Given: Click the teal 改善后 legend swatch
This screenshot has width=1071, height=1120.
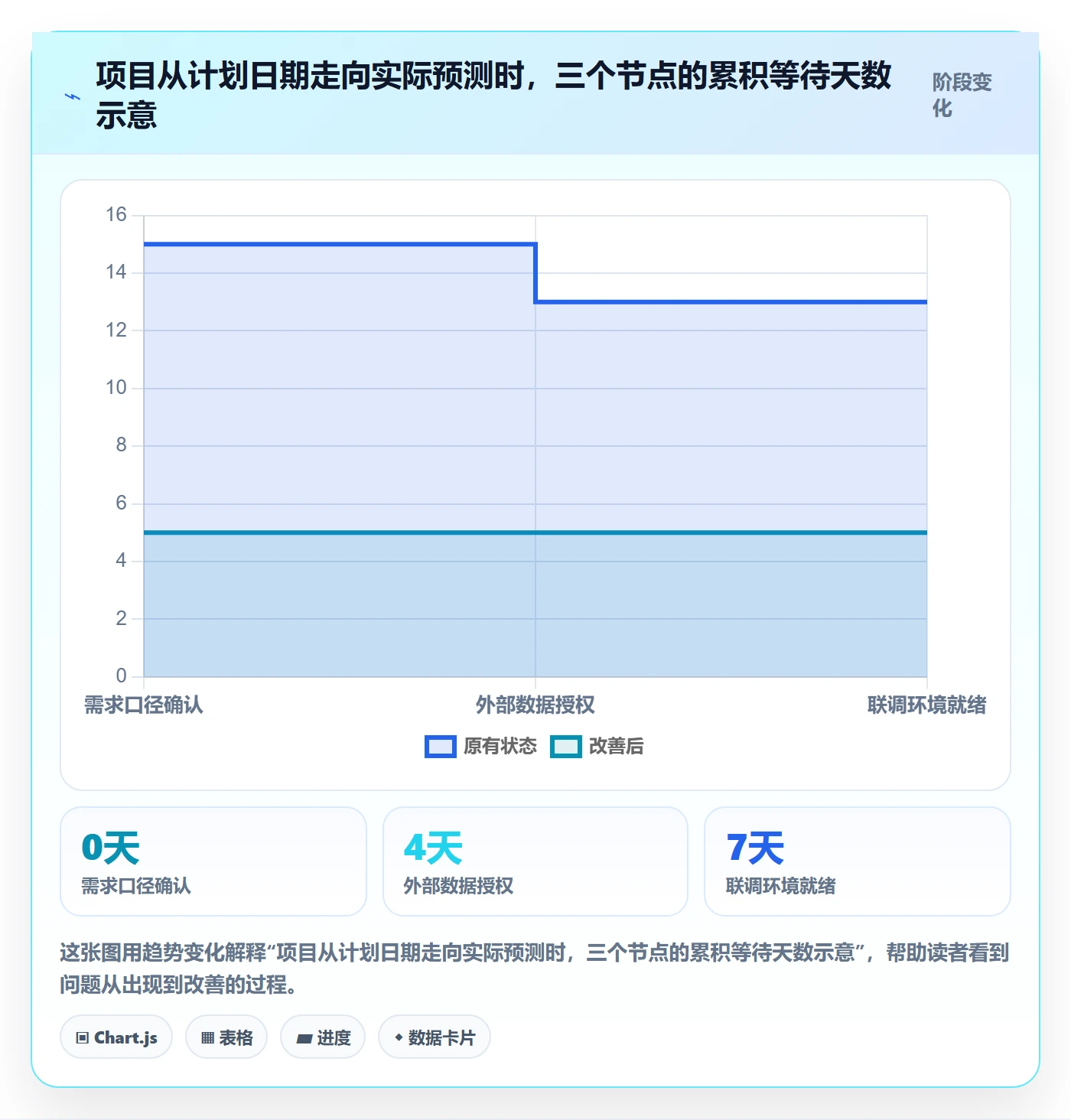Looking at the screenshot, I should click(566, 747).
